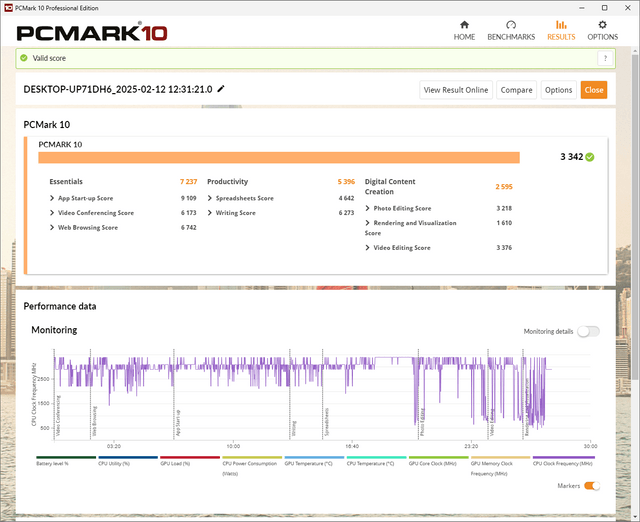Click GPU Load (%) legend swatch

(x=190, y=458)
